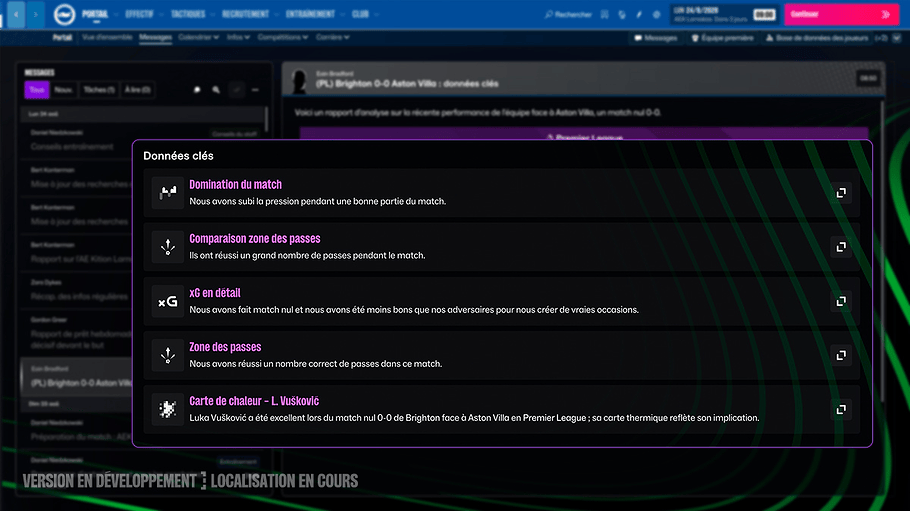910x511 pixels.
Task: Open Comparaison zone des passes title
Action: (x=255, y=239)
